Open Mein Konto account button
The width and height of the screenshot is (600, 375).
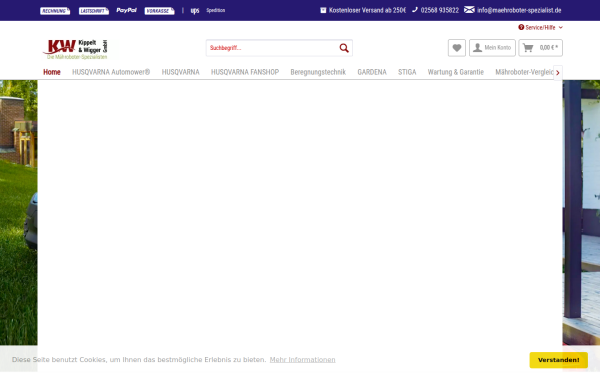492,48
